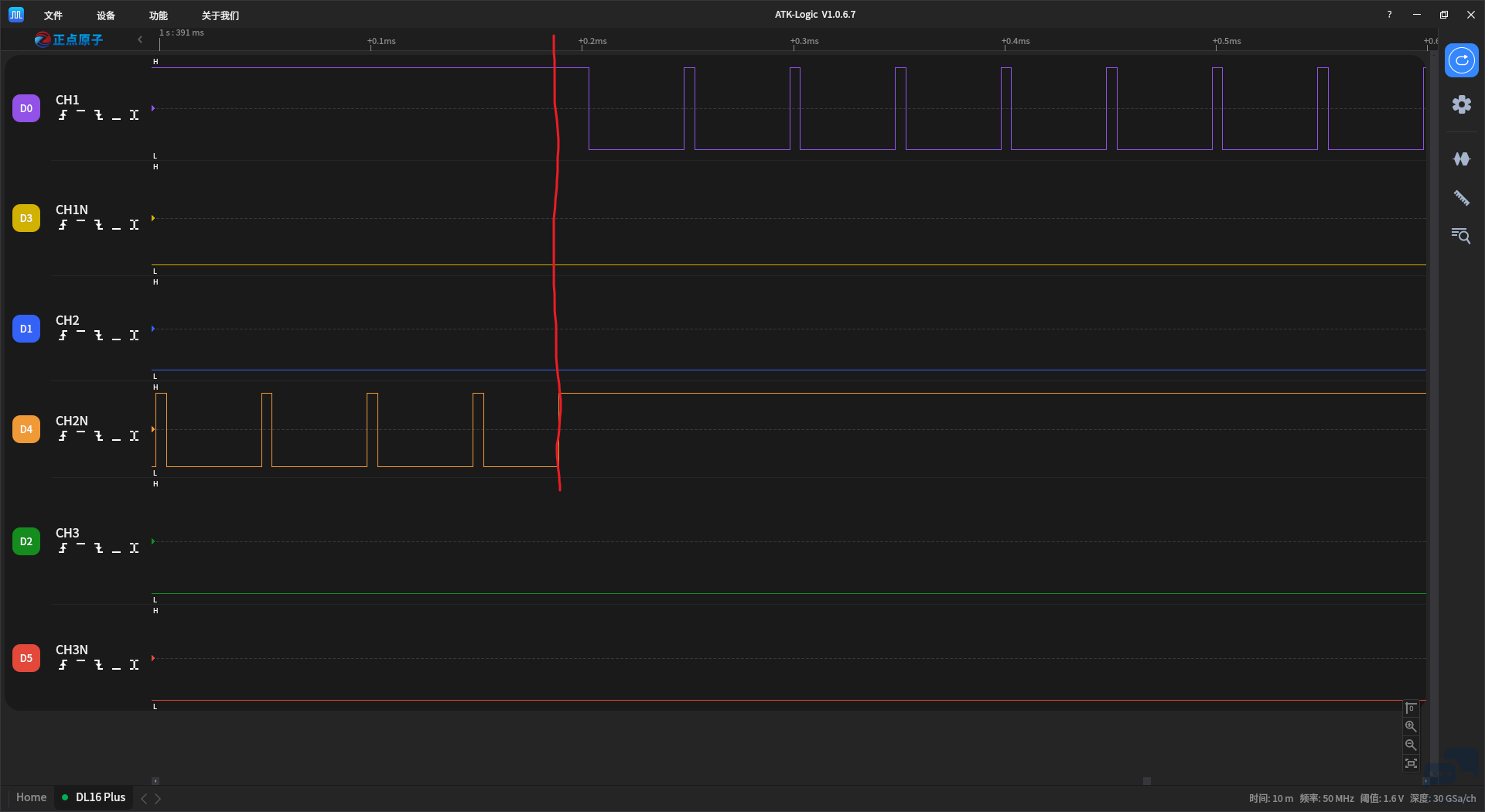Click the blue D1 channel badge

pos(26,329)
